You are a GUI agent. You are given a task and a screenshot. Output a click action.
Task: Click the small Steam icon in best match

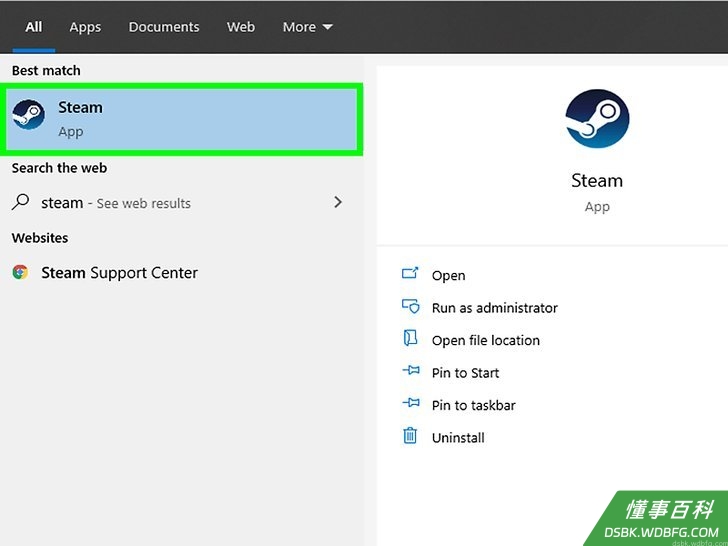point(28,114)
